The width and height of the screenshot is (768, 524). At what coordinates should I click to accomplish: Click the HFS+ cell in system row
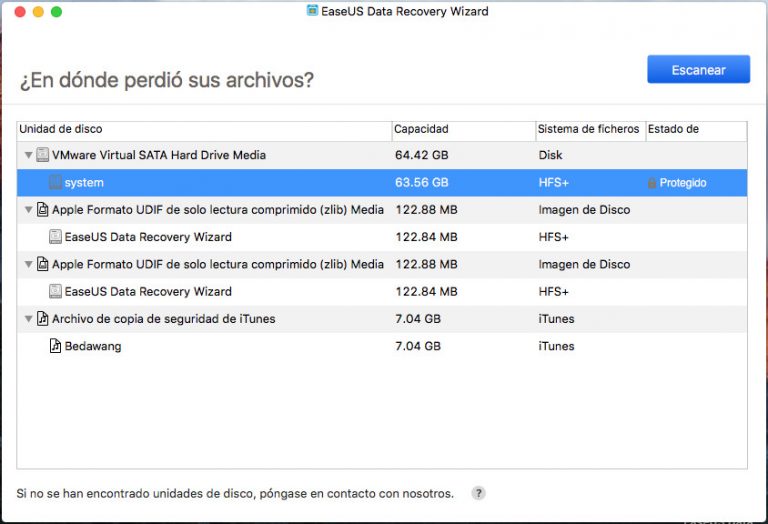point(553,183)
